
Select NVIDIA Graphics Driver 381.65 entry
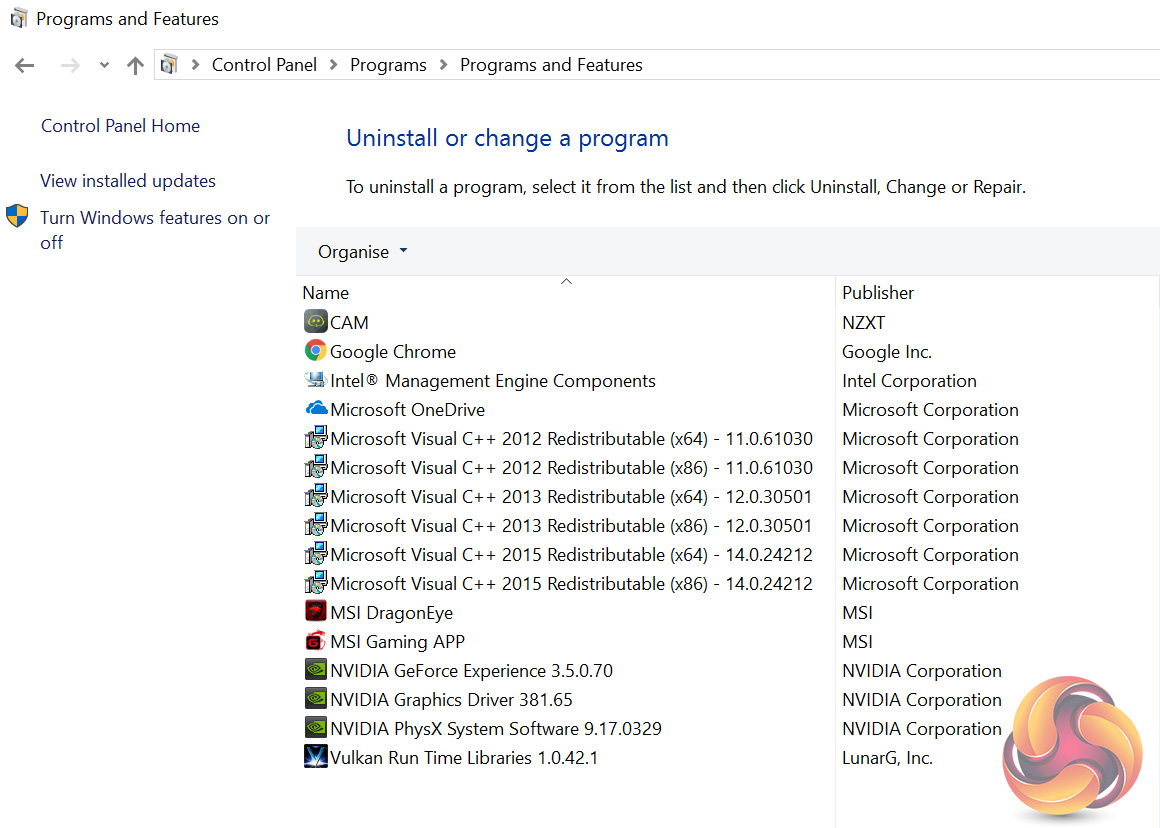click(451, 699)
